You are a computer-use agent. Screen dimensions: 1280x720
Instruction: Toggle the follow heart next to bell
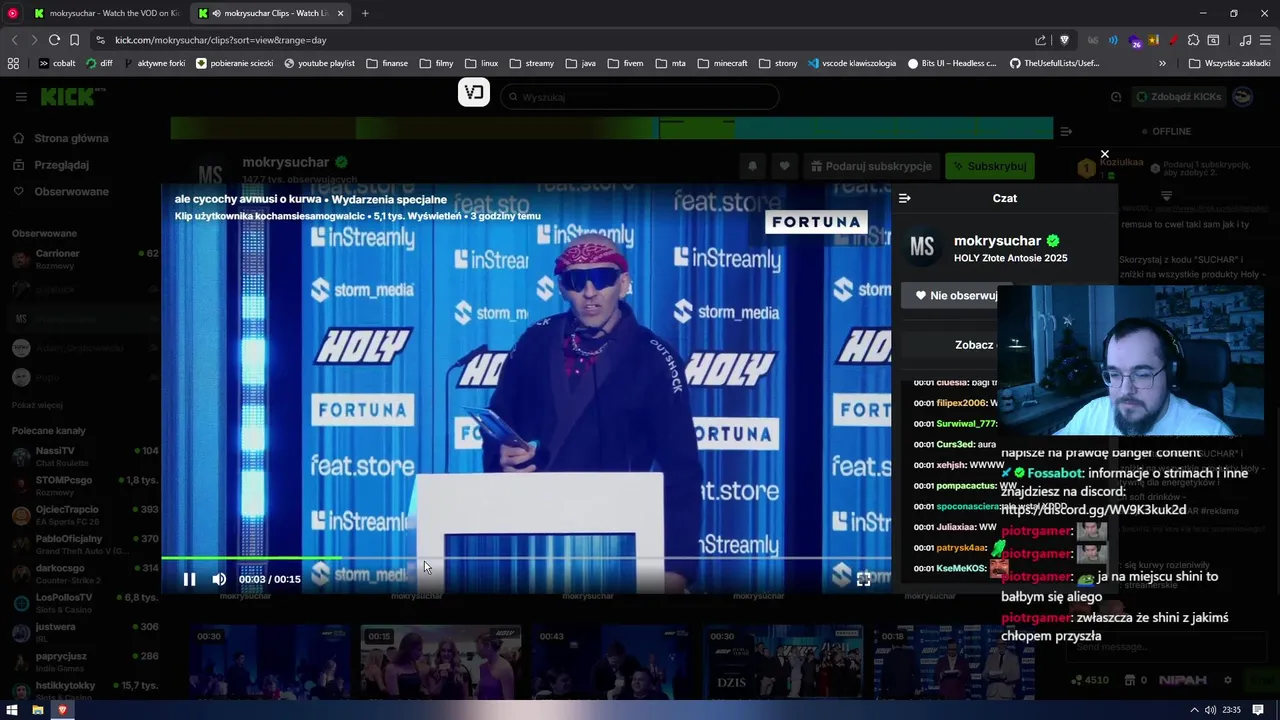(785, 166)
